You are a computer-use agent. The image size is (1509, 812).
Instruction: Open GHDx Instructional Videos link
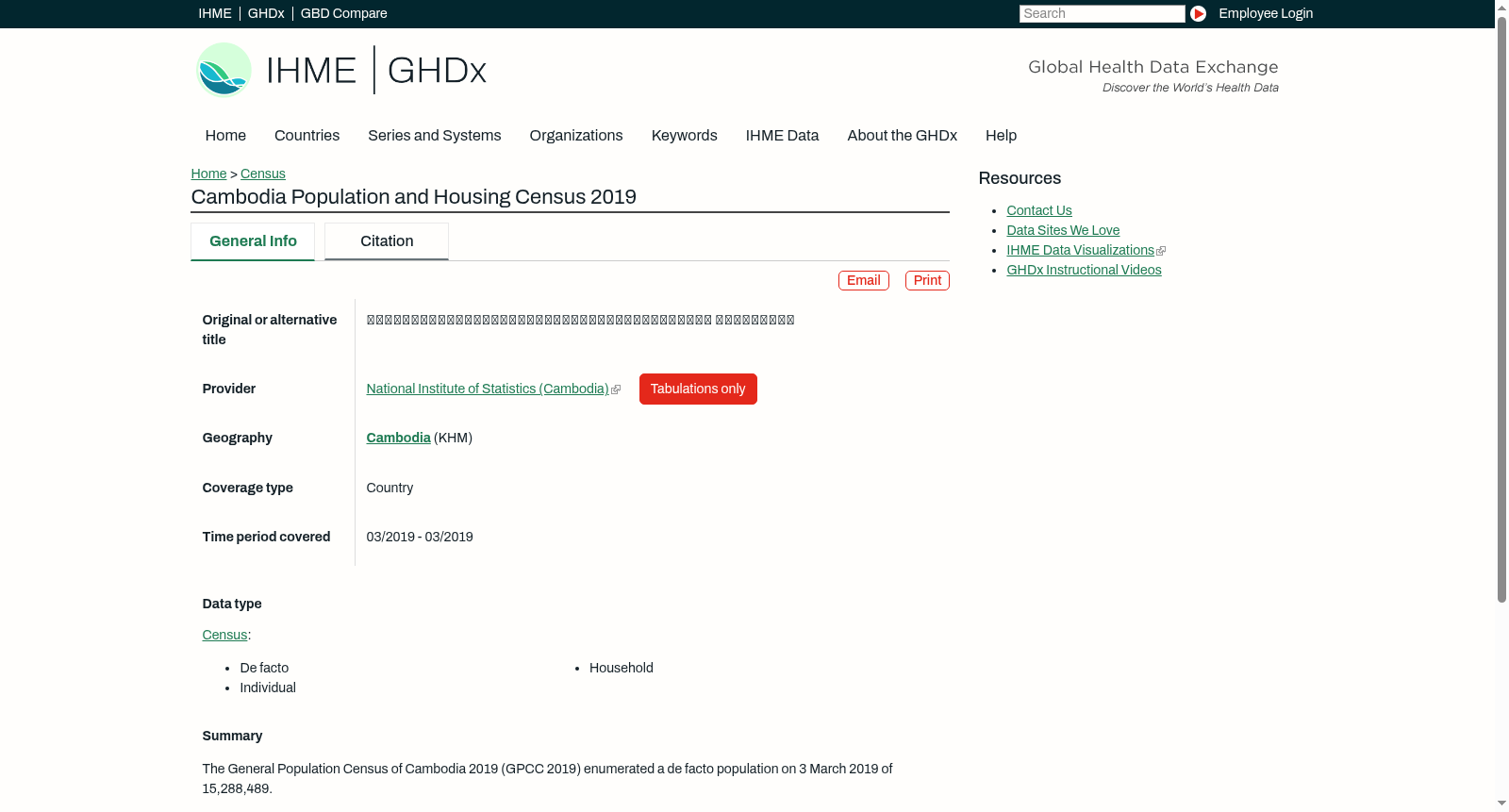1085,270
